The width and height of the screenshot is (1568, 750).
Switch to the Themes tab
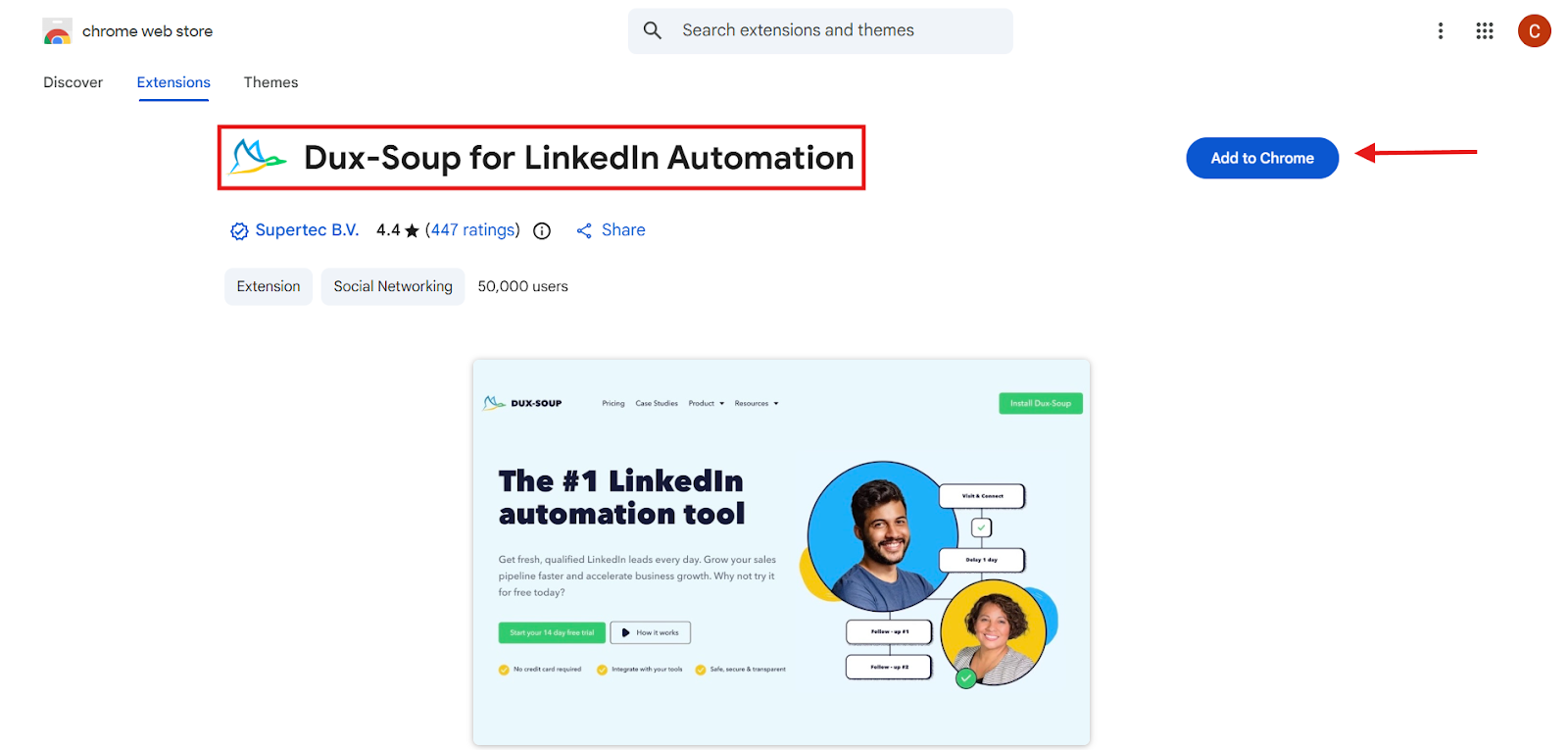pos(270,82)
